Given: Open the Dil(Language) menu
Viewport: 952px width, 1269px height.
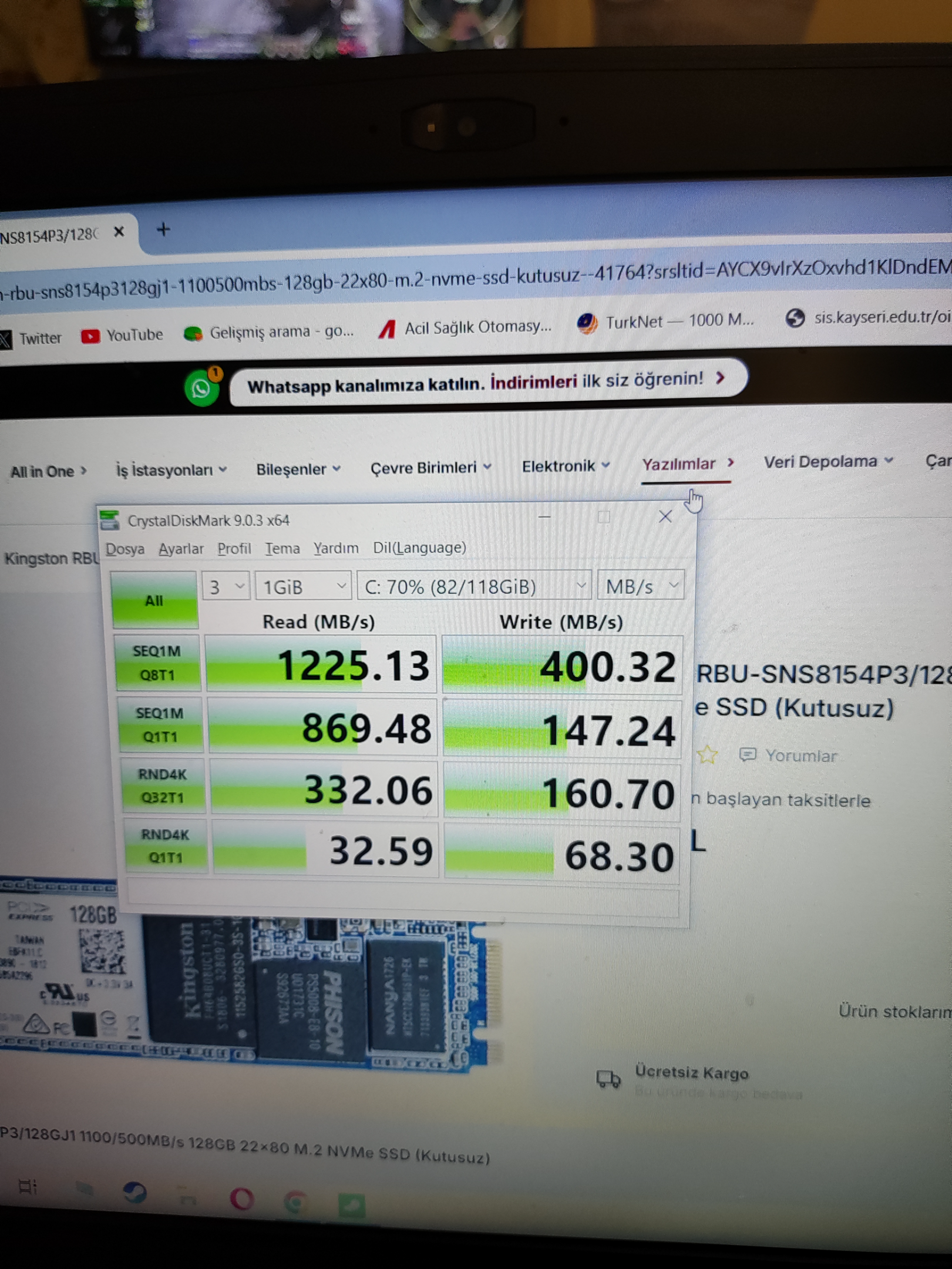Looking at the screenshot, I should point(419,548).
